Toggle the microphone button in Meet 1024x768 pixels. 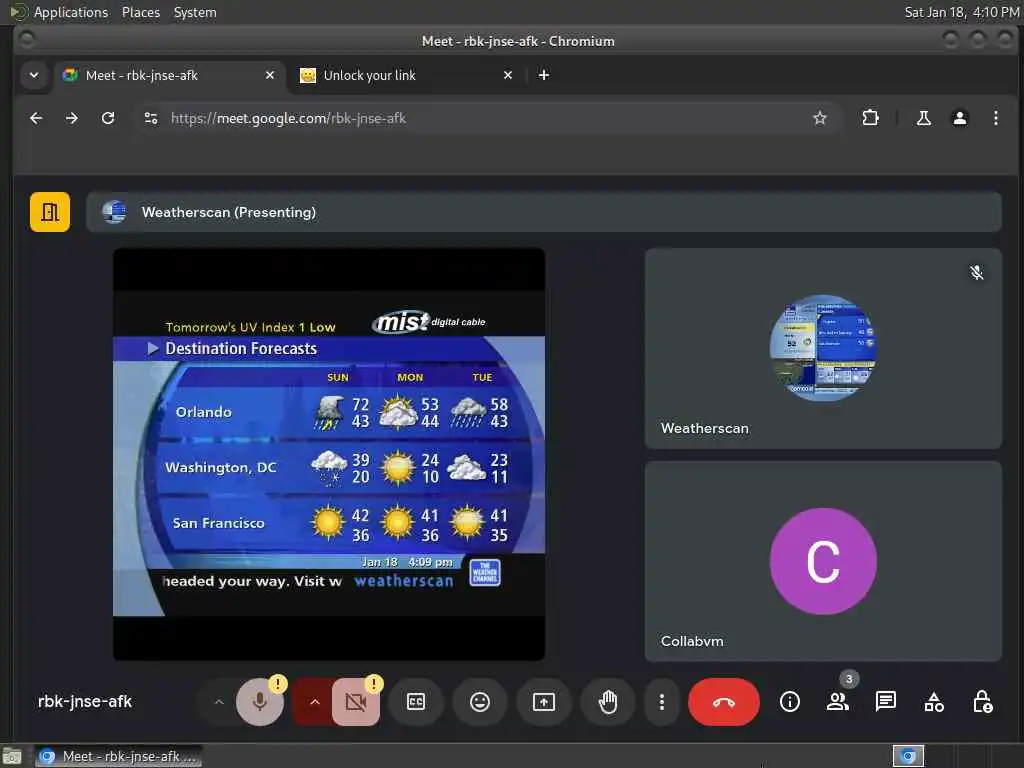pos(259,702)
